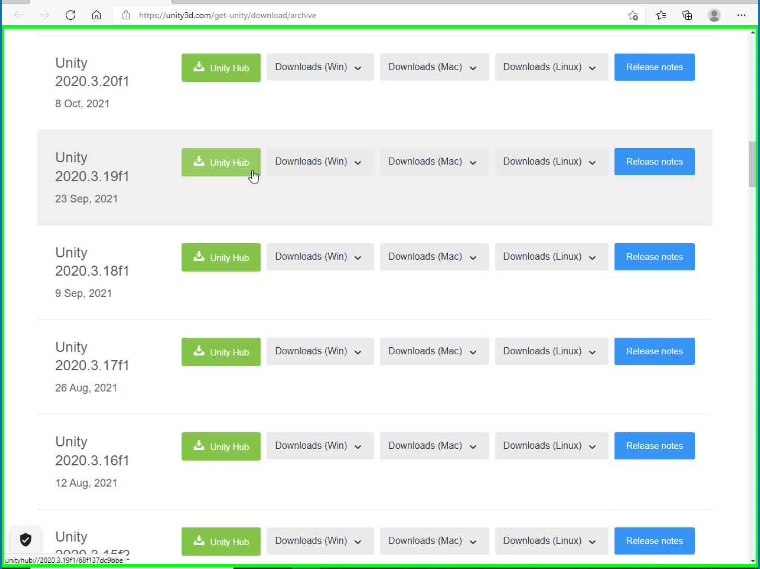Click Unity Hub button in bottom partially visible row
The image size is (760, 569).
[221, 541]
